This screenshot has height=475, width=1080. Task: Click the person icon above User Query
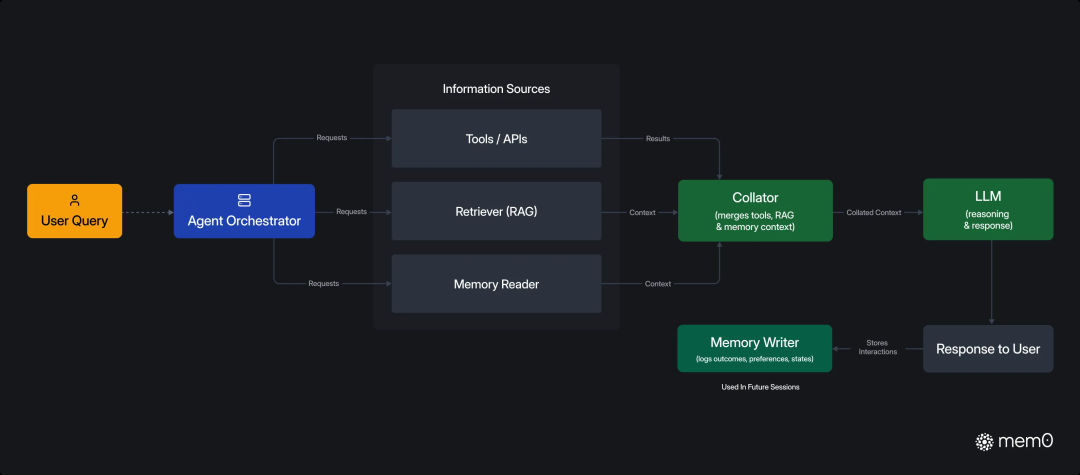click(74, 200)
